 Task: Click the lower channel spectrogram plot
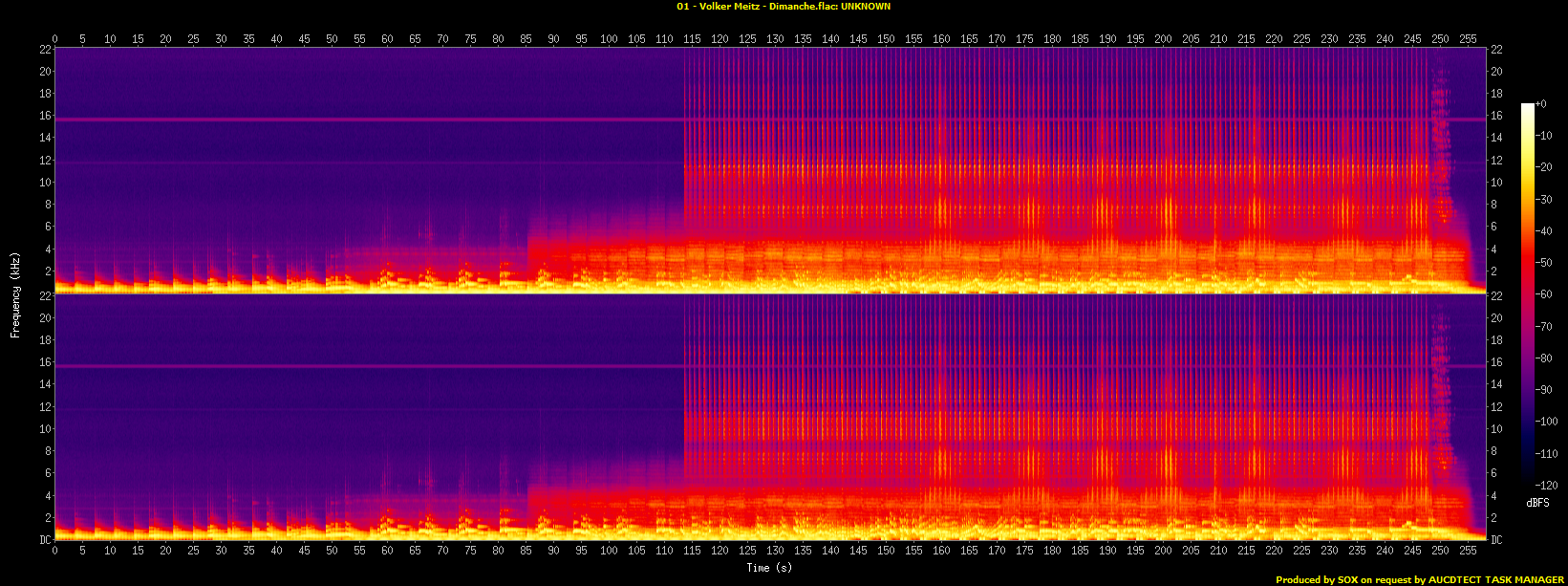tap(770, 417)
